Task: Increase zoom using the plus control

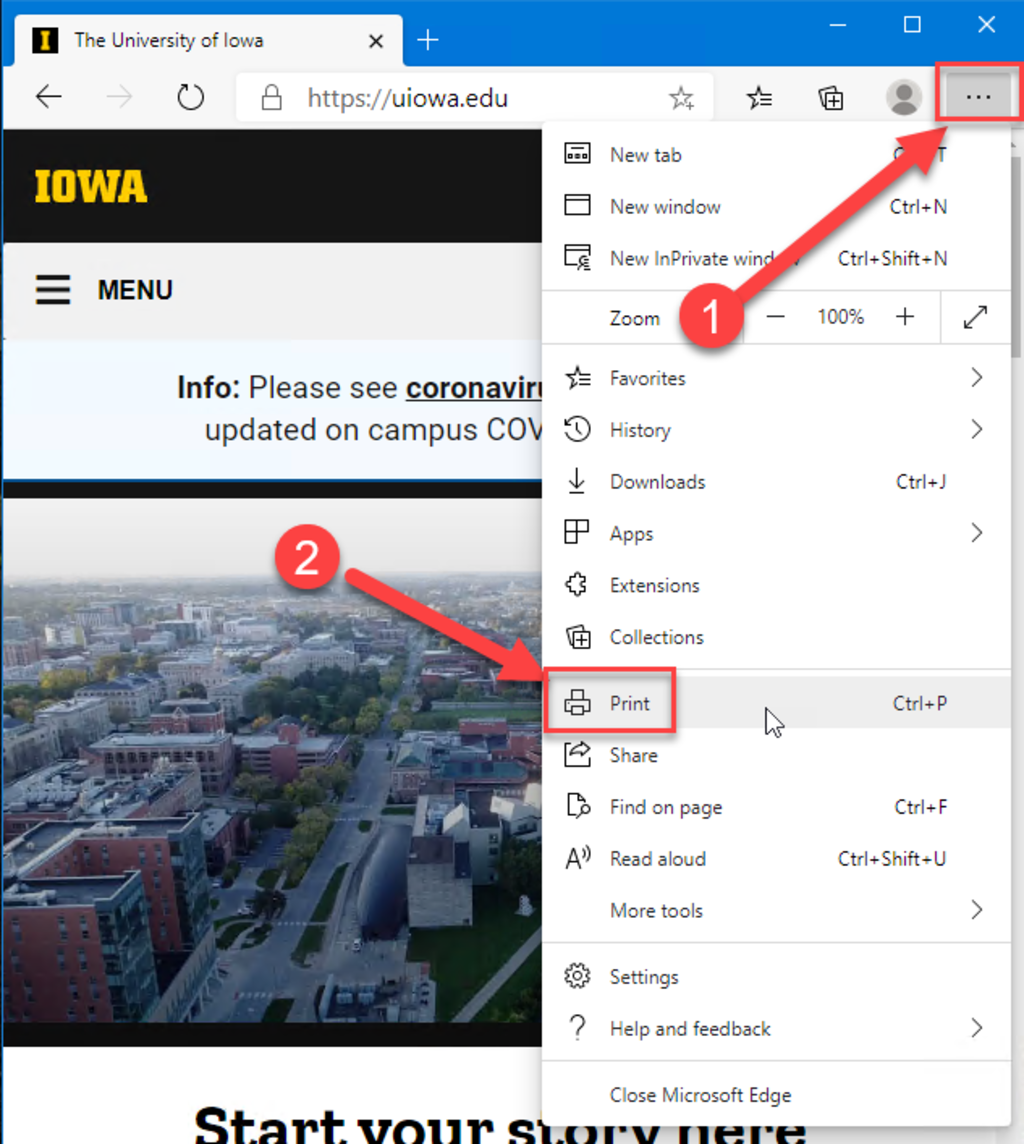Action: click(x=905, y=317)
